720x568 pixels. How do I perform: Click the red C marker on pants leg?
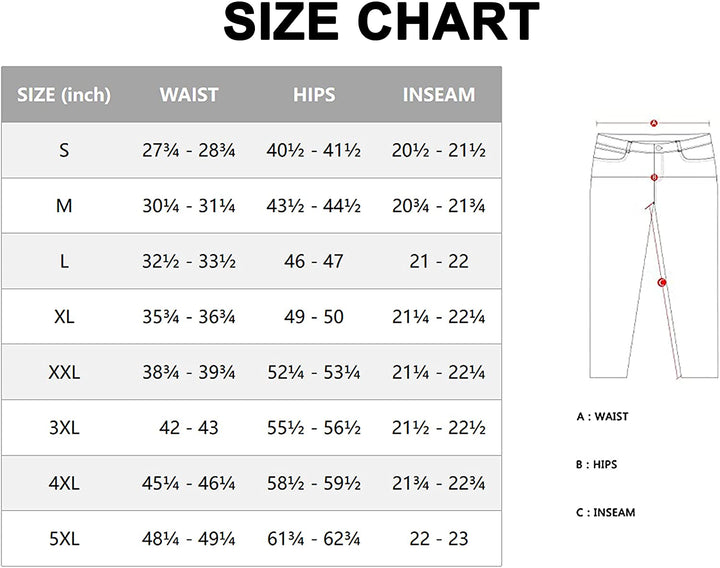[x=662, y=283]
